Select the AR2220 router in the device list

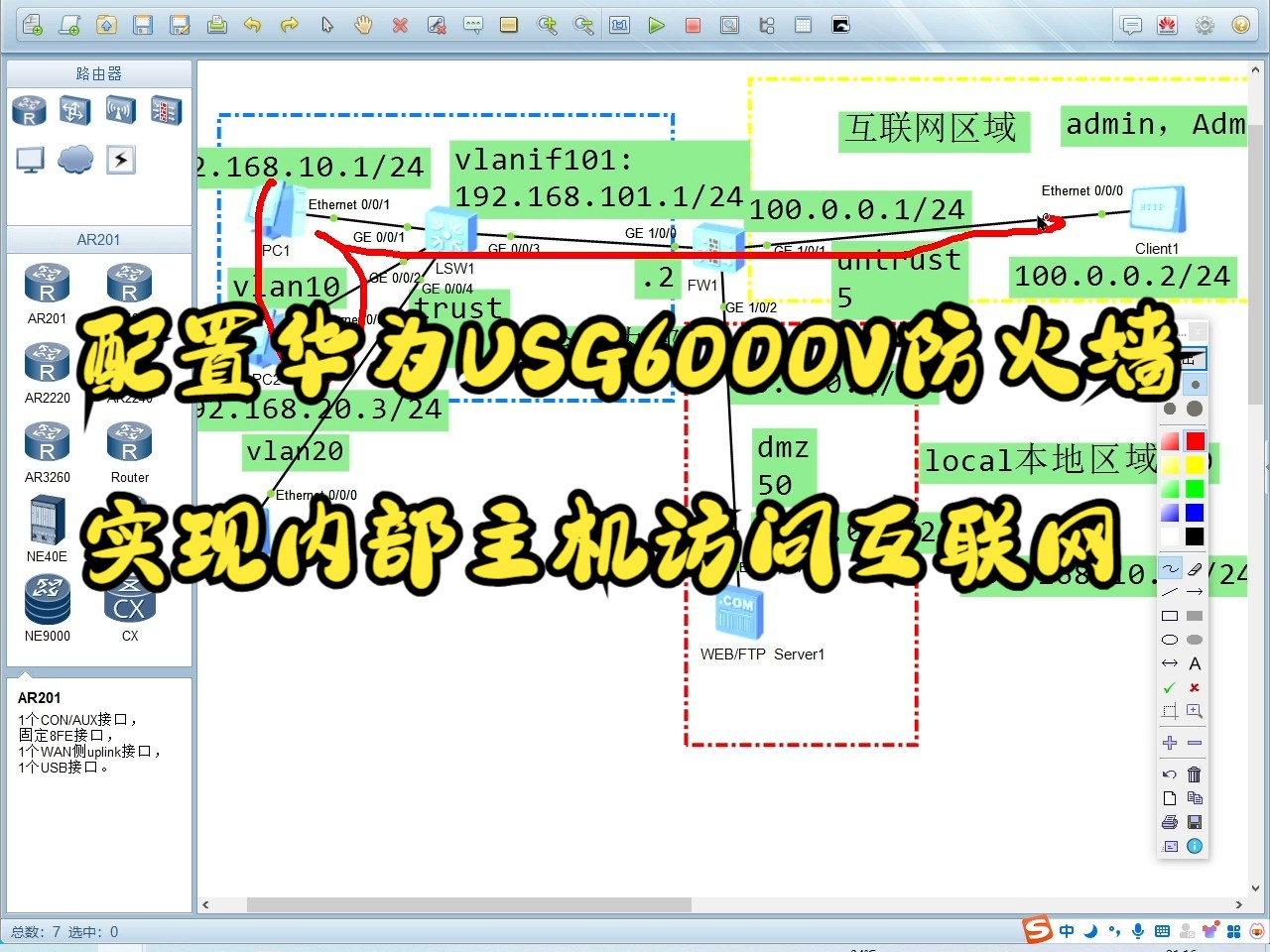pos(47,362)
